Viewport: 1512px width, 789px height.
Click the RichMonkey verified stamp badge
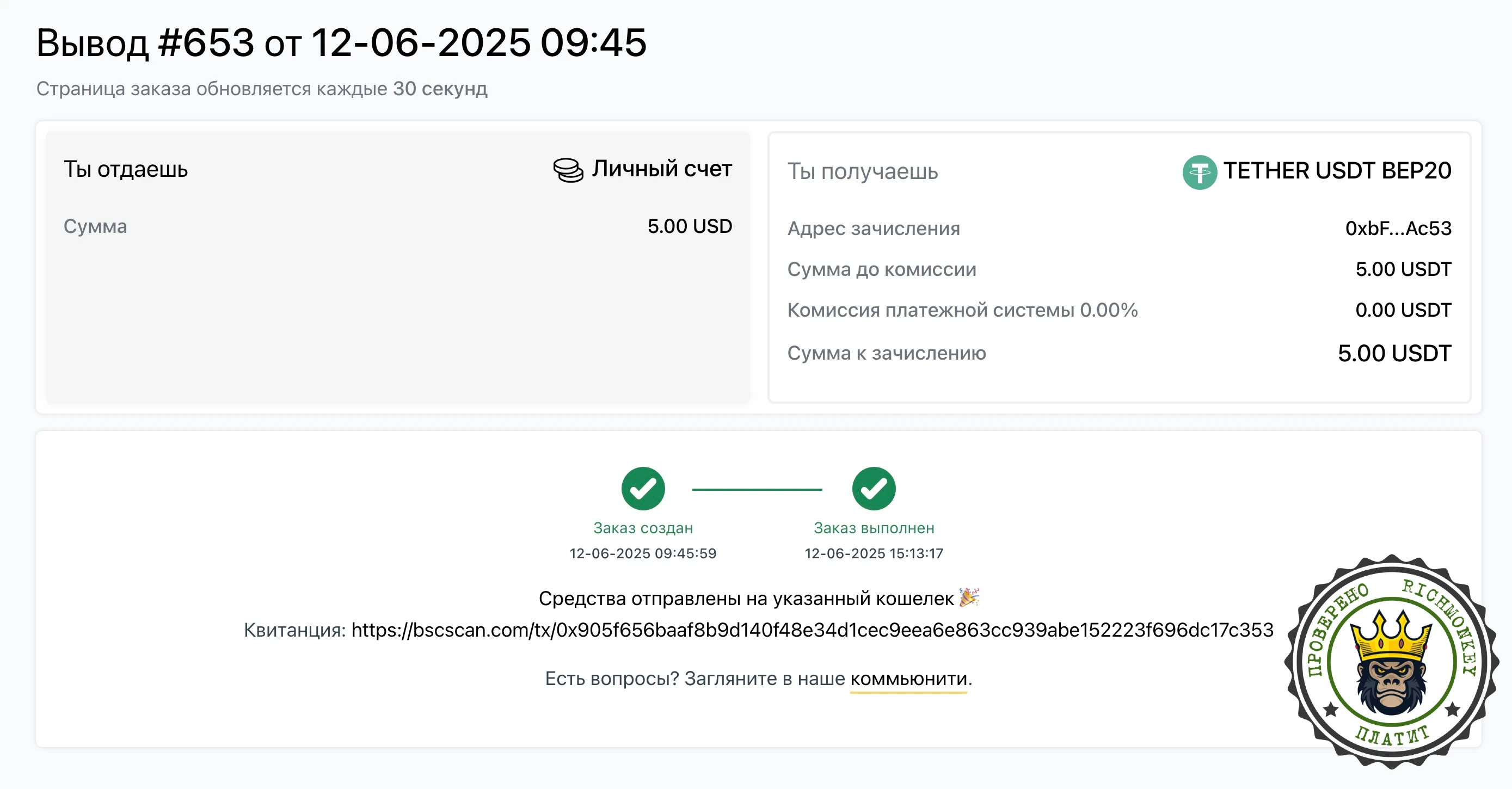click(1391, 661)
